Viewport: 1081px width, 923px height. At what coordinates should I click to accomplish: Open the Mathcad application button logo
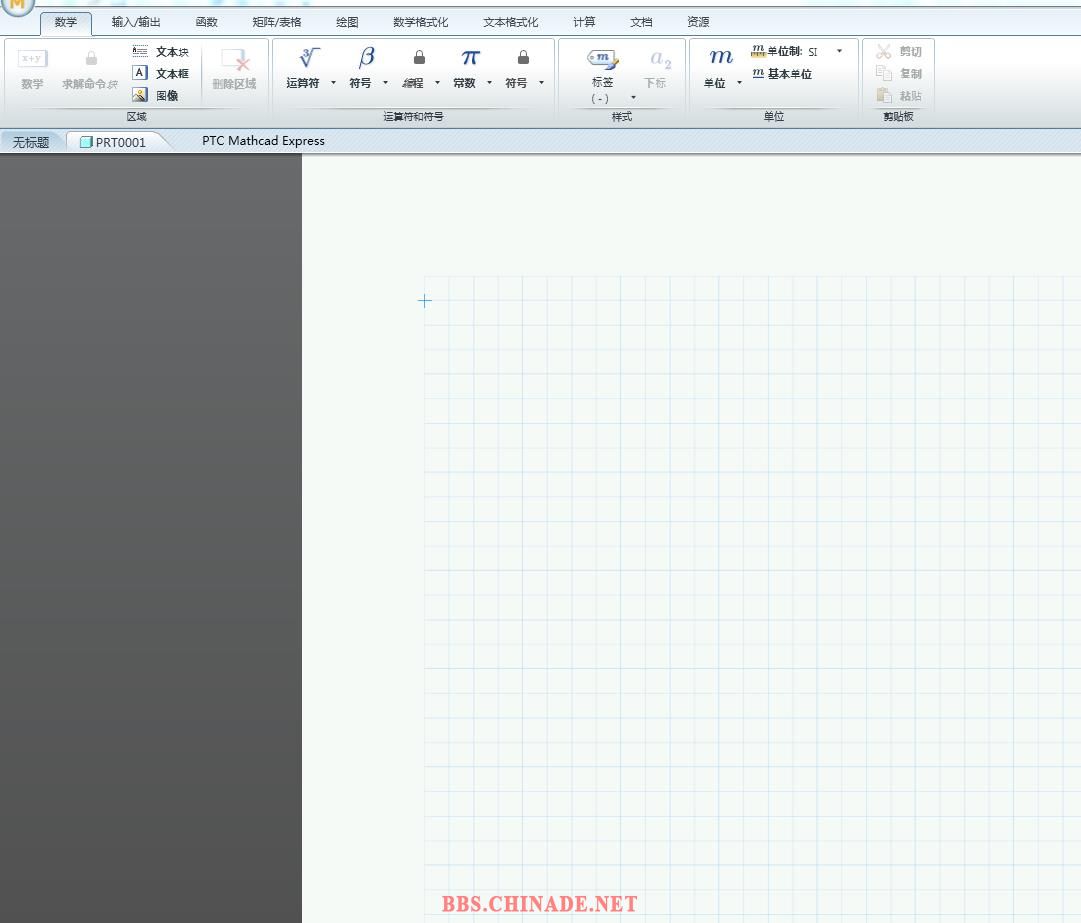point(17,6)
